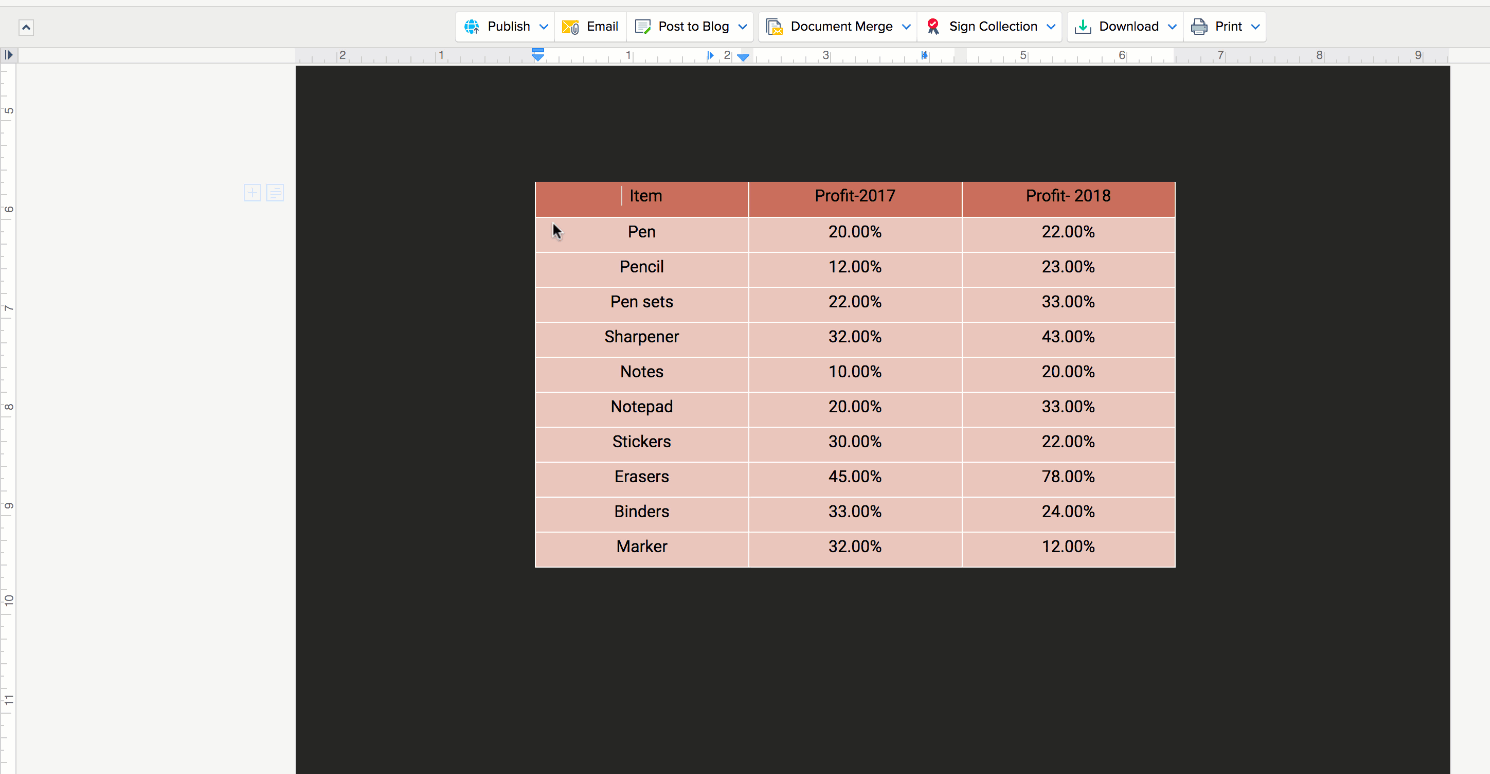The width and height of the screenshot is (1490, 774).
Task: Click the 78.00% cell
Action: point(1069,480)
